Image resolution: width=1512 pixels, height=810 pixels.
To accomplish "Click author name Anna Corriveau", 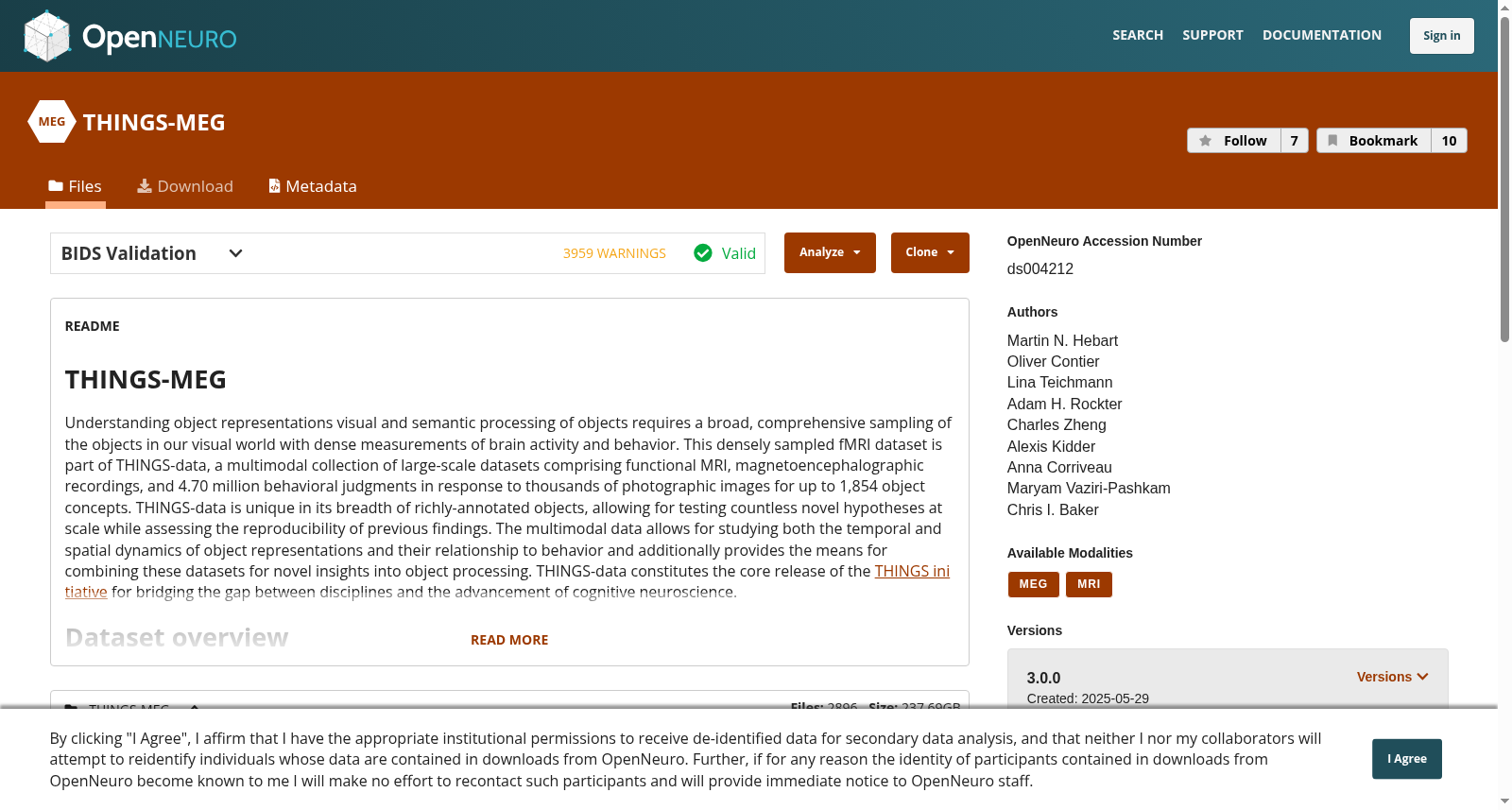I will pos(1059,468).
